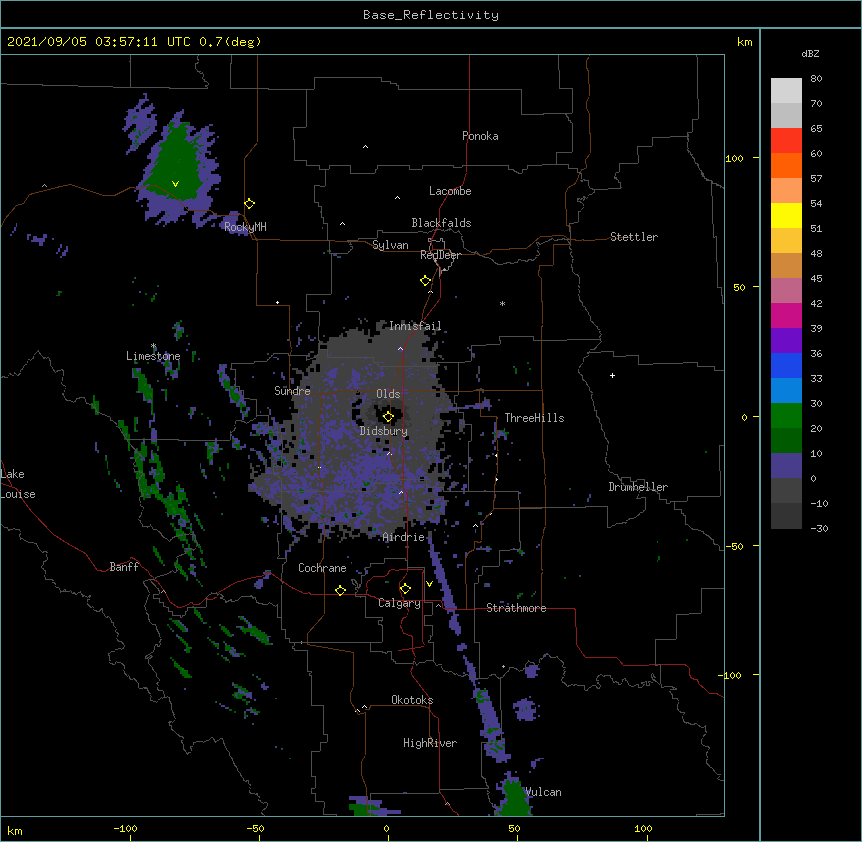This screenshot has height=842, width=862.
Task: Click the HighRiver label
Action: coord(430,743)
